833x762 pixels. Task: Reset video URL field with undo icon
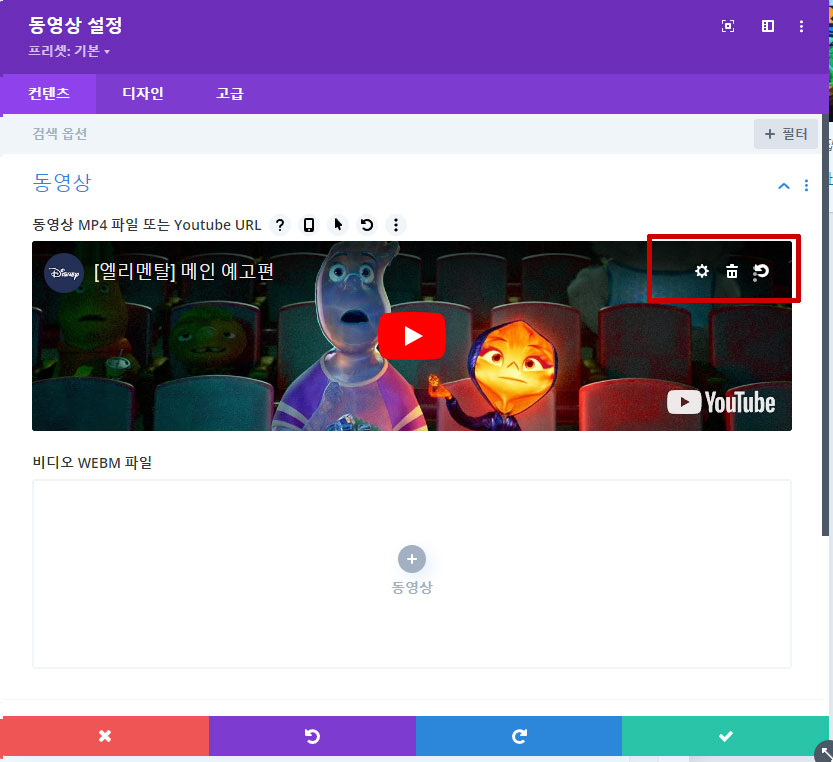pyautogui.click(x=367, y=225)
